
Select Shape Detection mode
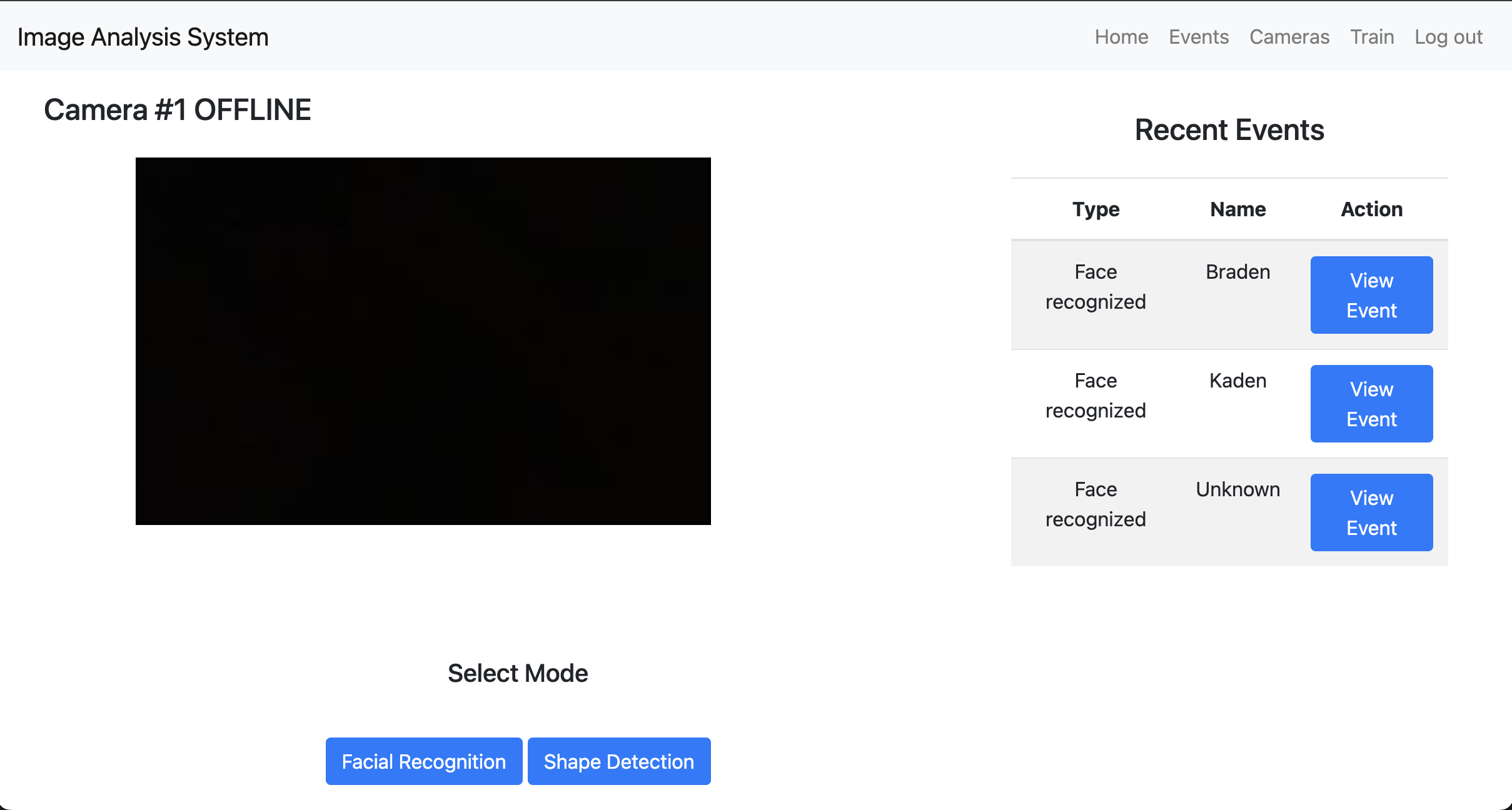click(x=619, y=761)
